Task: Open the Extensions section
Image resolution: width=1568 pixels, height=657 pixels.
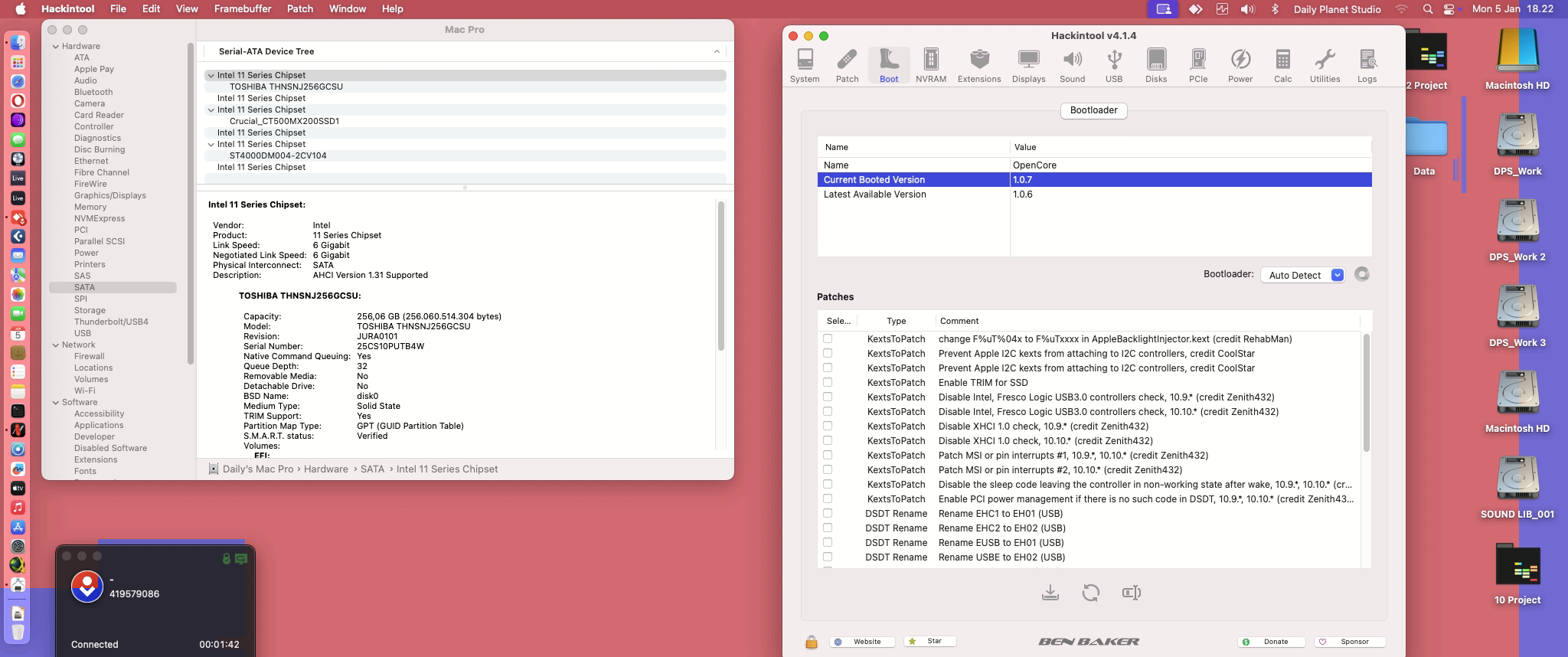Action: 979,66
